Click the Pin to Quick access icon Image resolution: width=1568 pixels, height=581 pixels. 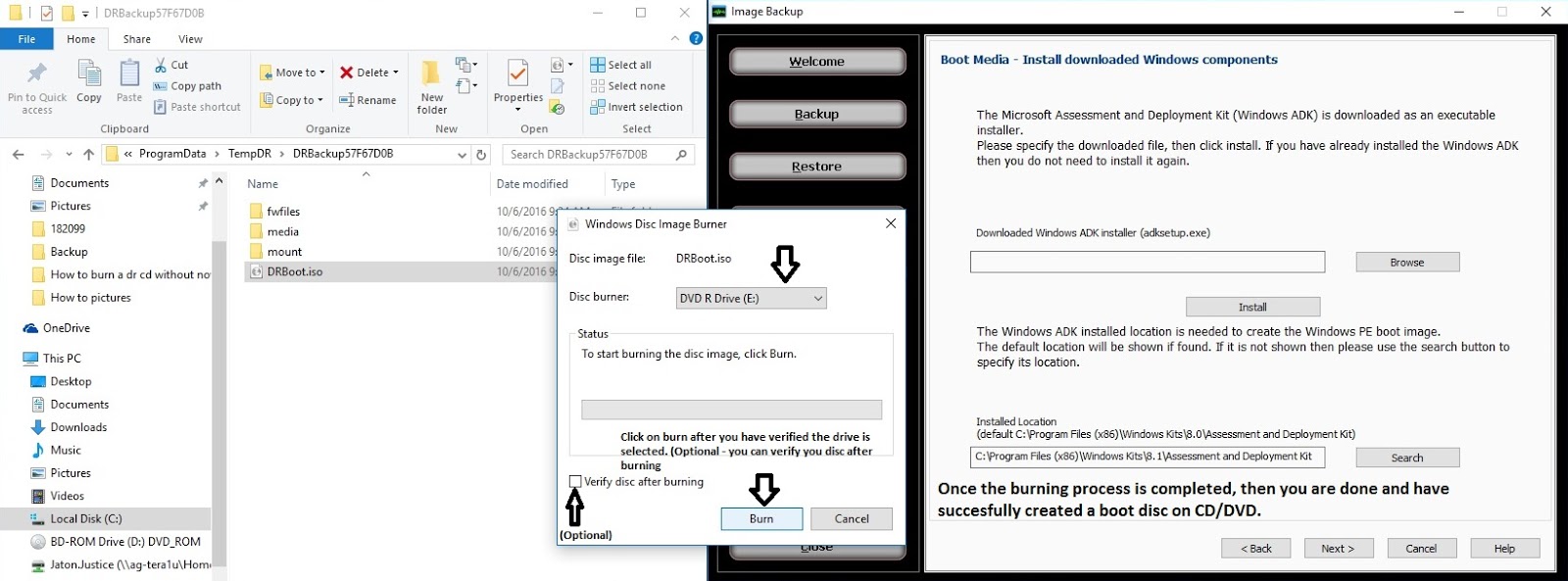coord(37,73)
